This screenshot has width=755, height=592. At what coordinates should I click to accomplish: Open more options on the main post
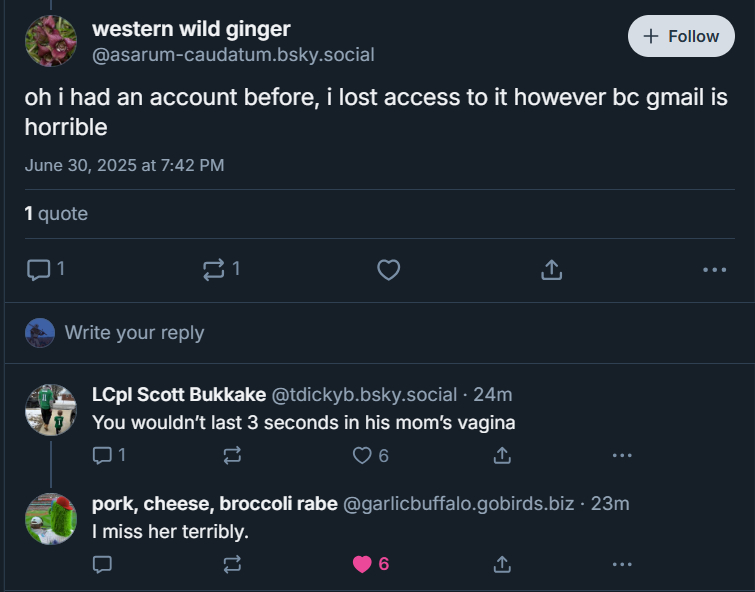point(714,270)
